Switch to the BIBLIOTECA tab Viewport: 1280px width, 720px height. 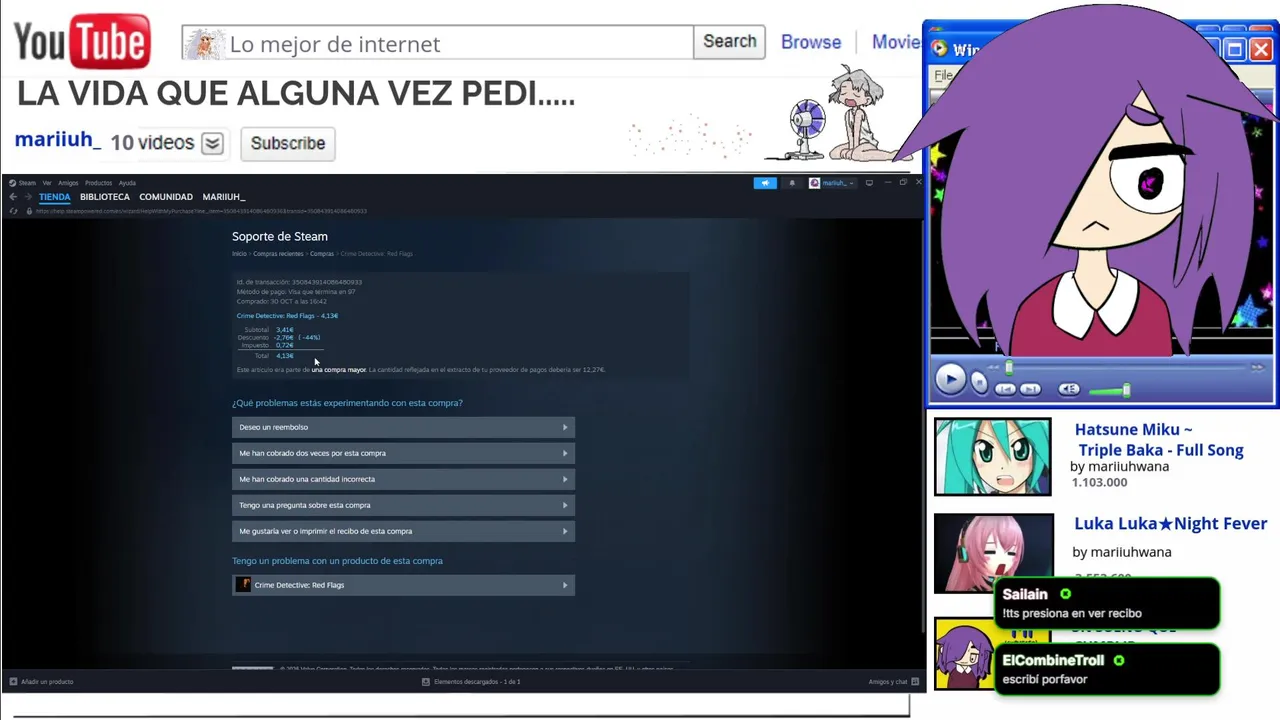pyautogui.click(x=105, y=197)
